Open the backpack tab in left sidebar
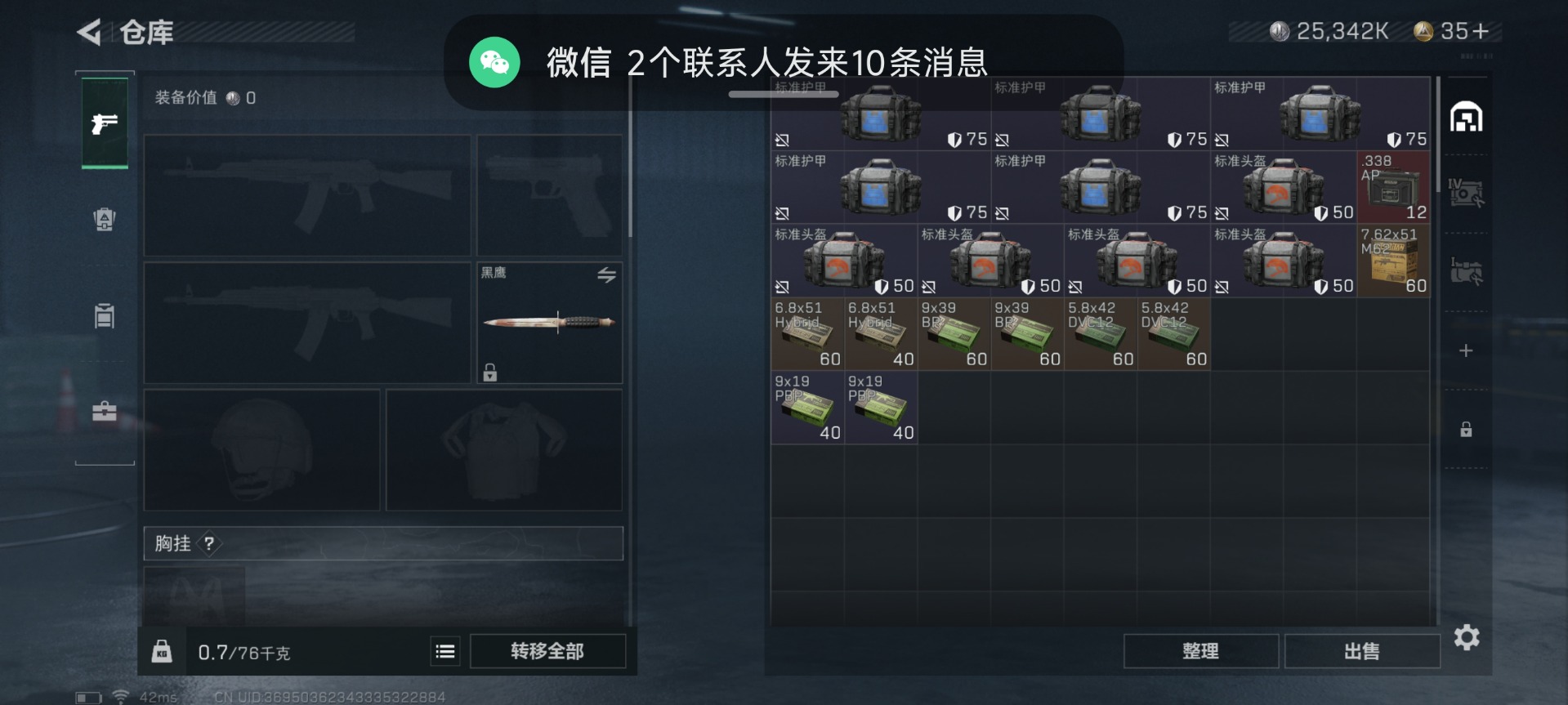1568x705 pixels. tap(105, 219)
